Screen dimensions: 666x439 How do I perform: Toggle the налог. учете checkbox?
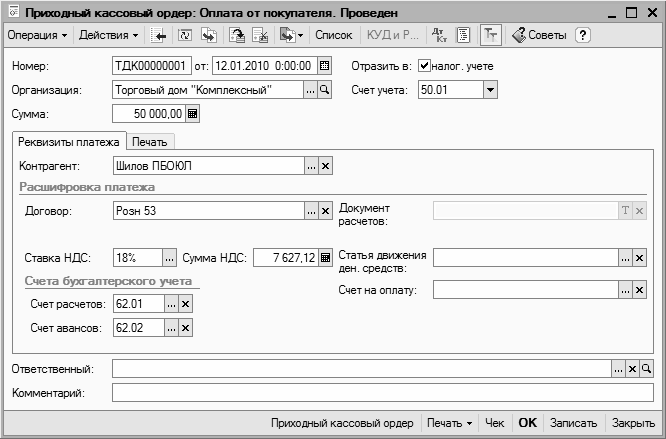[x=424, y=66]
